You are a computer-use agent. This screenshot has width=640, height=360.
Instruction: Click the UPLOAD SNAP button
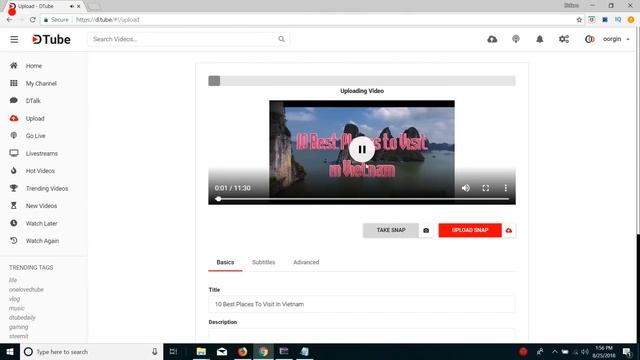click(470, 230)
